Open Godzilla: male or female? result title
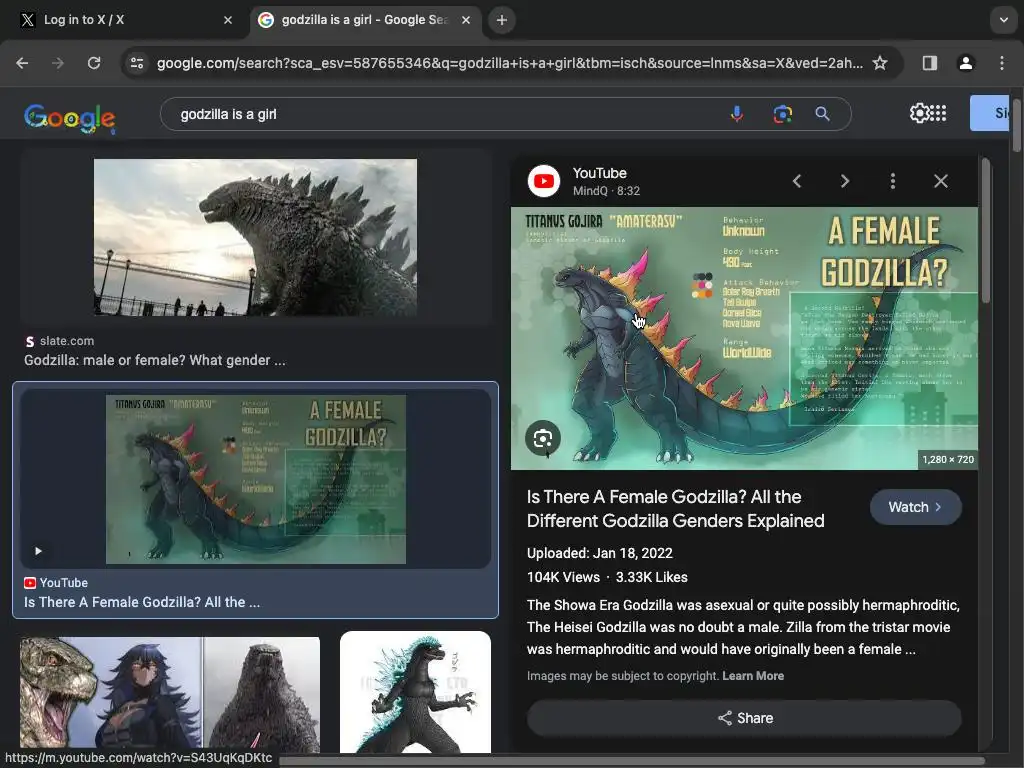 [155, 360]
